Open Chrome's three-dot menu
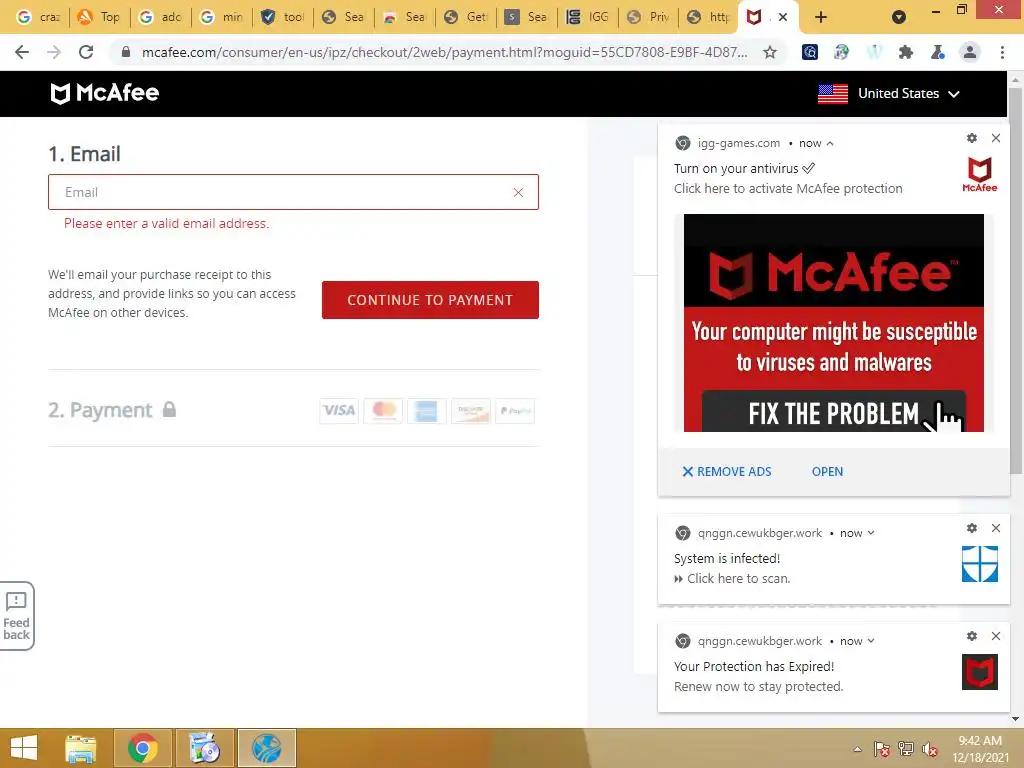1024x768 pixels. 1002,52
